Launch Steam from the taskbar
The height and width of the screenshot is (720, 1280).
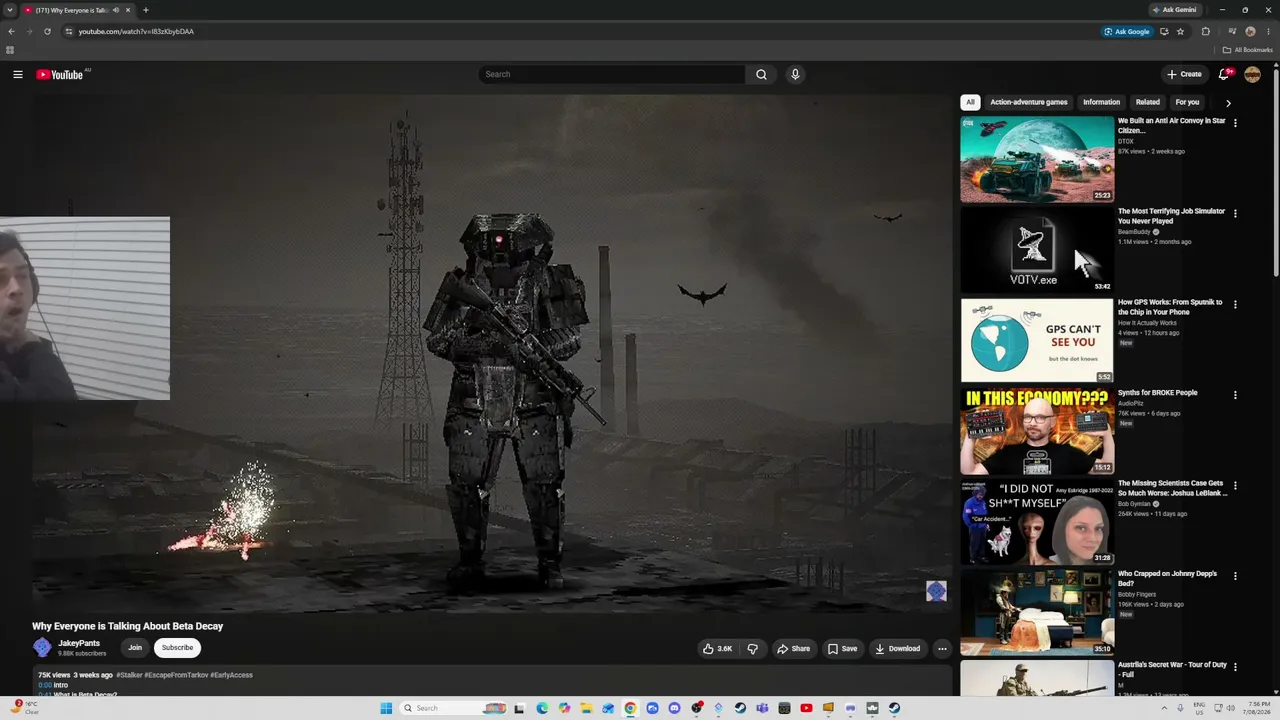pos(740,708)
